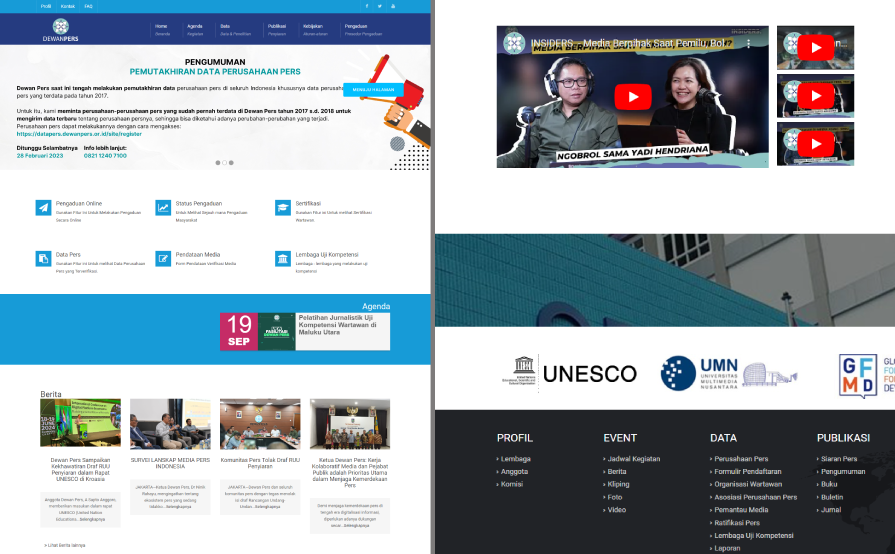Open the Sertifikasi graduation cap icon
This screenshot has width=895, height=554.
point(283,207)
